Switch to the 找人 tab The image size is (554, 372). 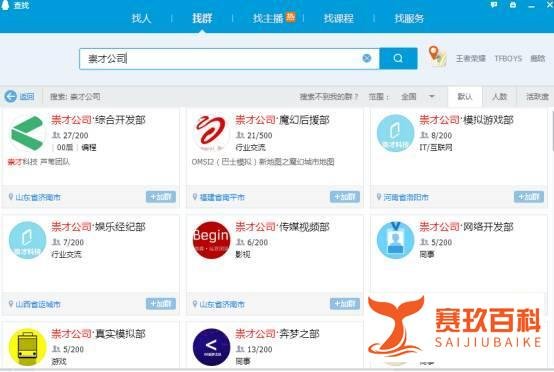[x=141, y=18]
